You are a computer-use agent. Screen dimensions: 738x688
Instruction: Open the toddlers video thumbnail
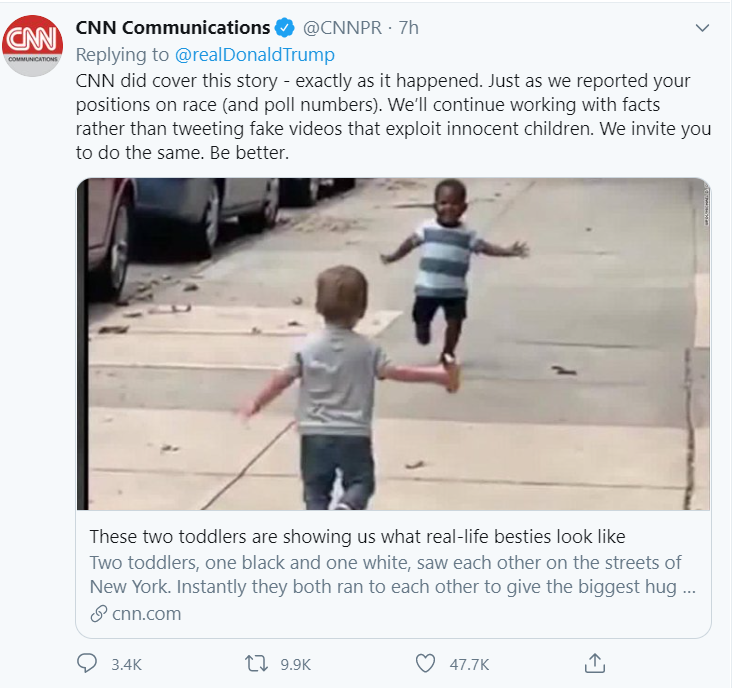(393, 343)
